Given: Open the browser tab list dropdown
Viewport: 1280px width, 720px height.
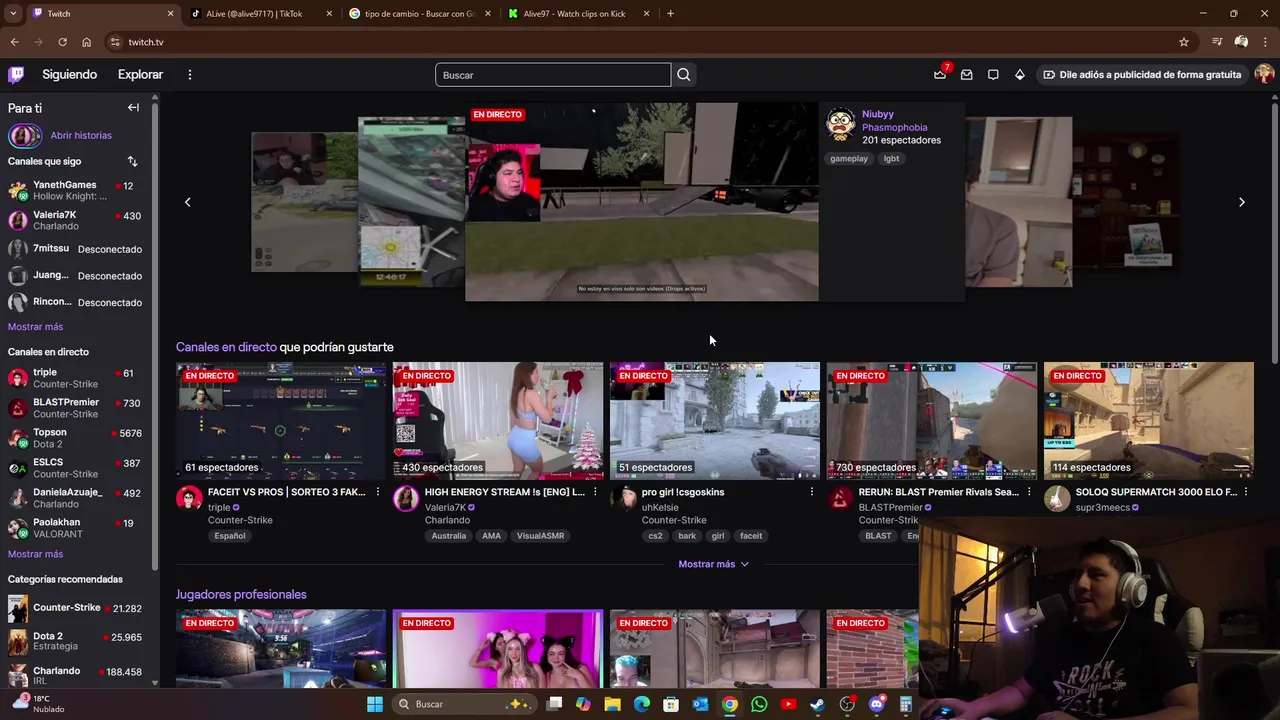Looking at the screenshot, I should click(13, 13).
